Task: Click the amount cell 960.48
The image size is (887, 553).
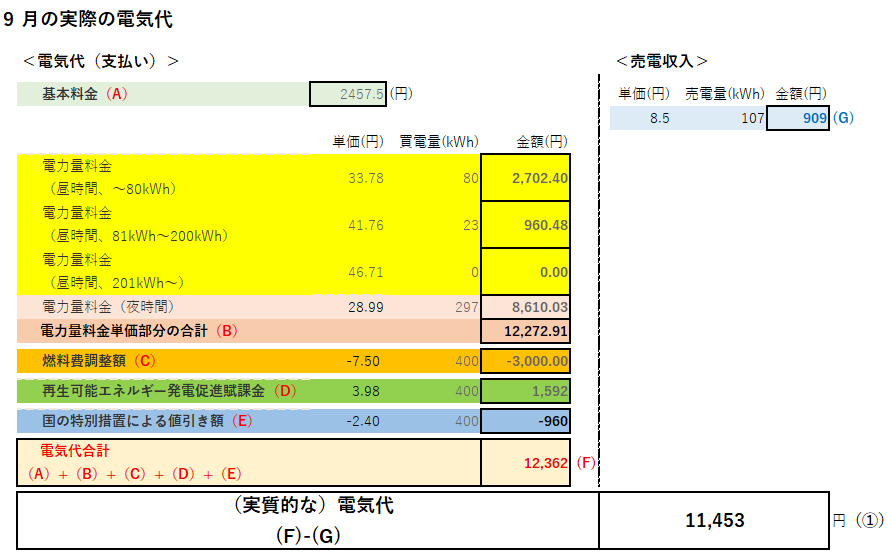Action: pos(526,224)
